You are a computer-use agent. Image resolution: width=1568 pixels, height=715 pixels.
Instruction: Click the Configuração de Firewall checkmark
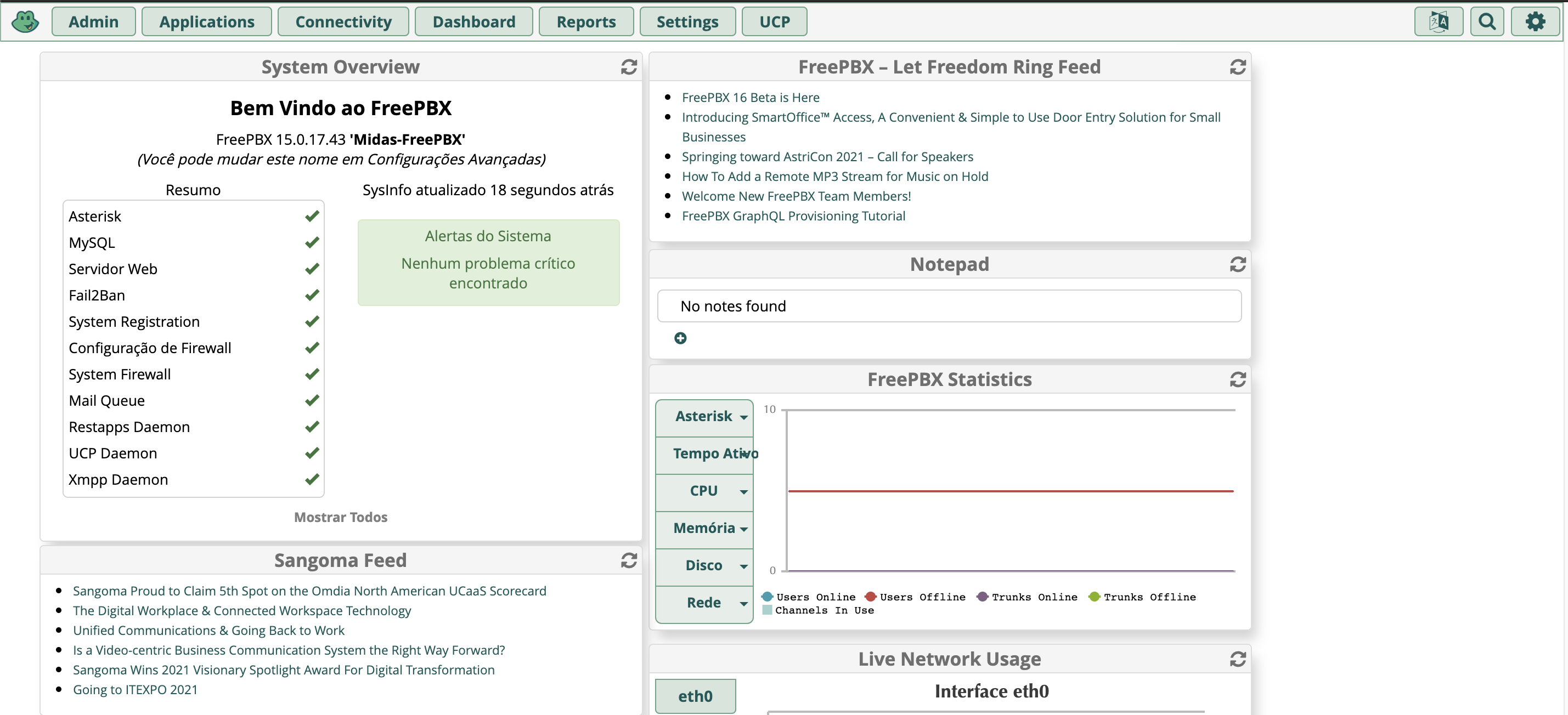312,348
